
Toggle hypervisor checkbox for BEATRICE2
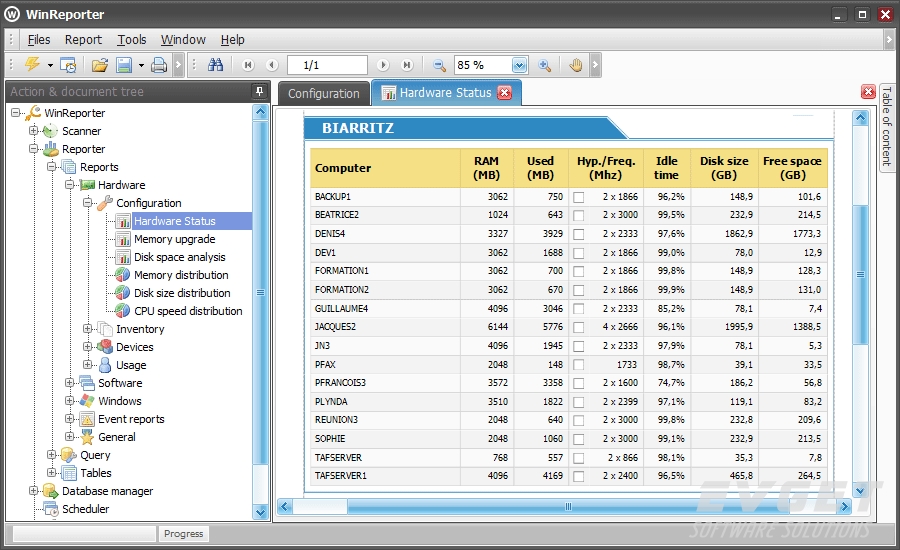point(579,215)
